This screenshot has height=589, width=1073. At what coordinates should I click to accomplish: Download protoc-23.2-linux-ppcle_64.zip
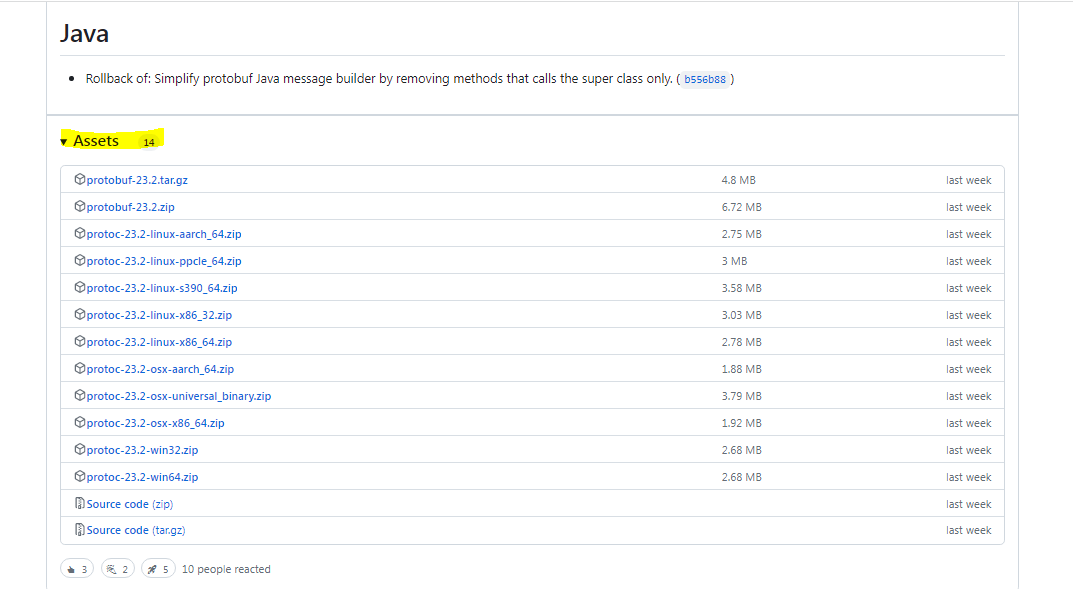point(164,261)
